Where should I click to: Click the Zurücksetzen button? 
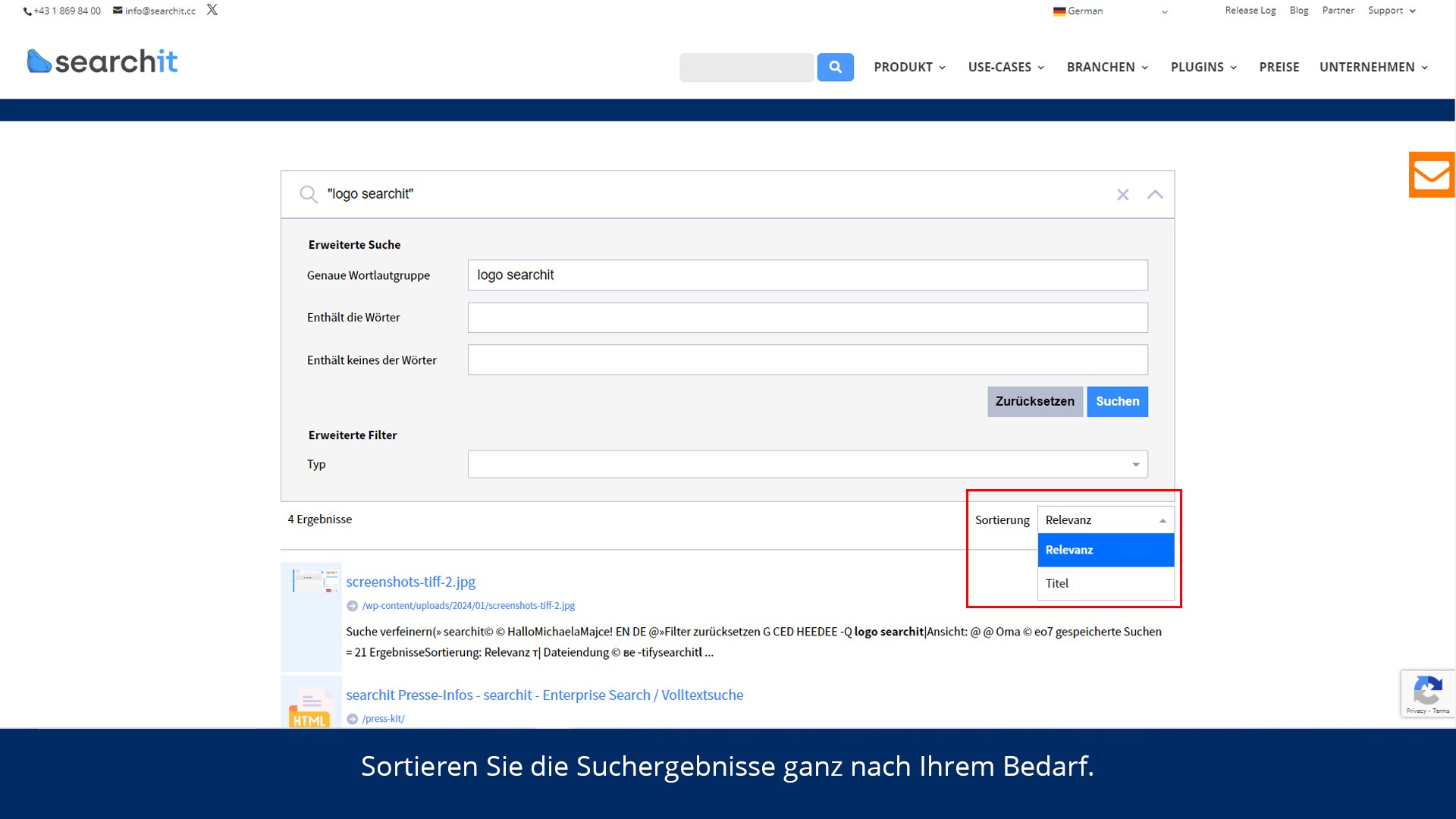tap(1034, 402)
